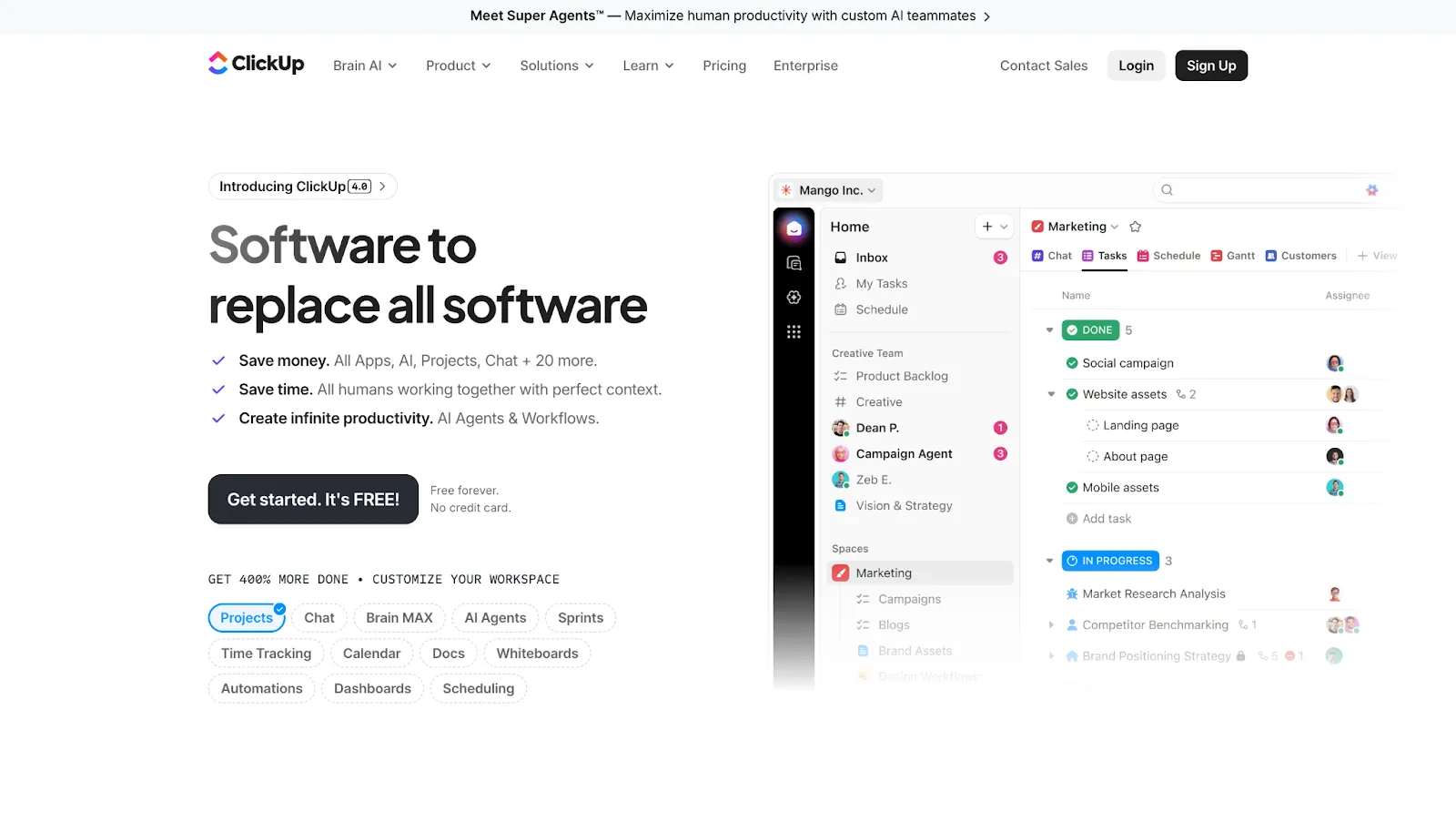Toggle Landing page status circle
Viewport: 1456px width, 821px height.
[1093, 425]
